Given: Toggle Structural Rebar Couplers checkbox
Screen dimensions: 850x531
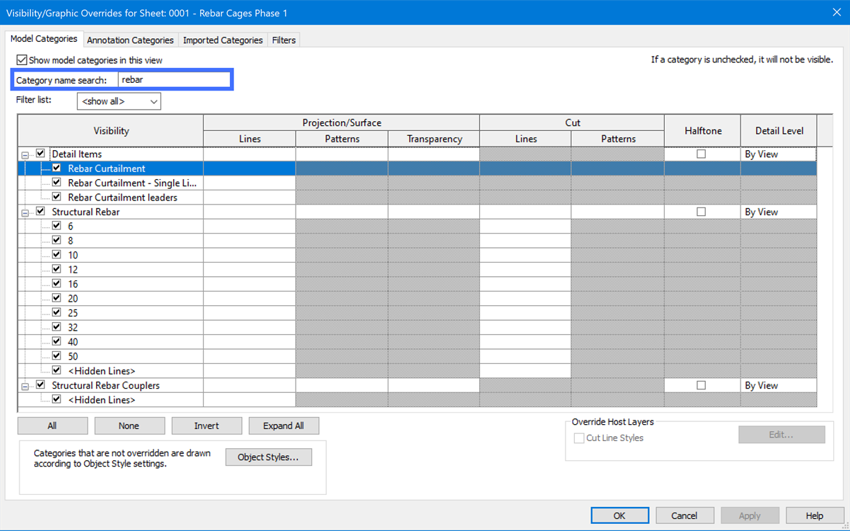Looking at the screenshot, I should pos(41,385).
